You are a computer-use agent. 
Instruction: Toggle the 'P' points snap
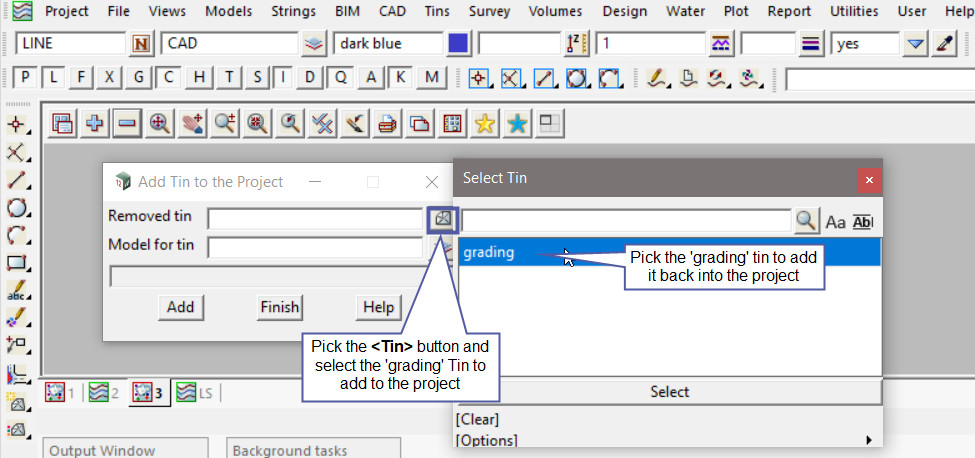pyautogui.click(x=25, y=78)
